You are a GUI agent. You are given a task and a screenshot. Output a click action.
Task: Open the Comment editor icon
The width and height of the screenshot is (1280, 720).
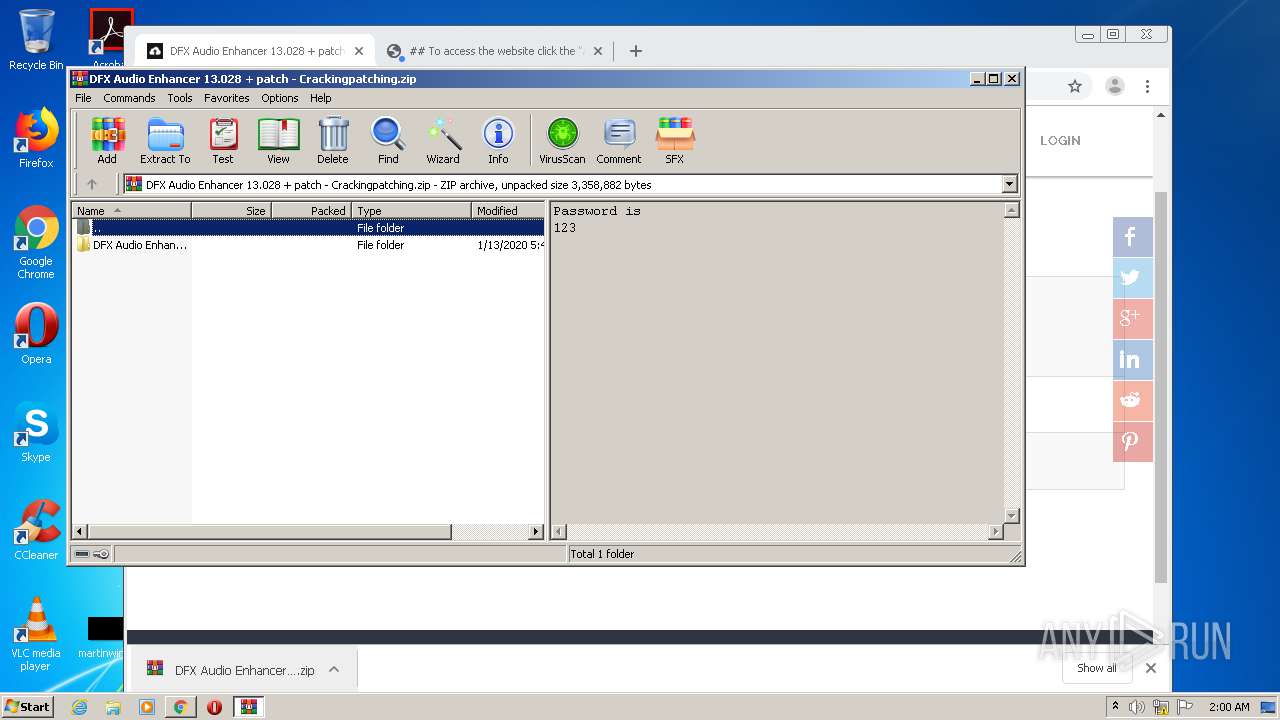click(619, 141)
